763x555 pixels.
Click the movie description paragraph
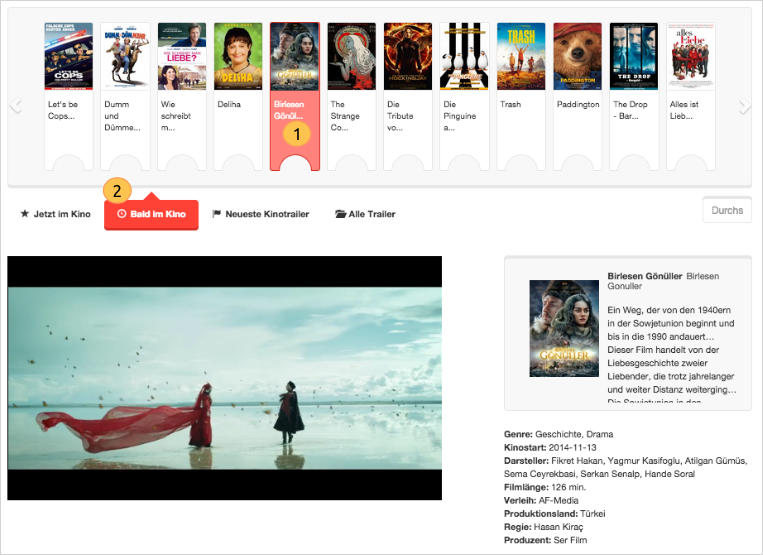click(x=672, y=353)
